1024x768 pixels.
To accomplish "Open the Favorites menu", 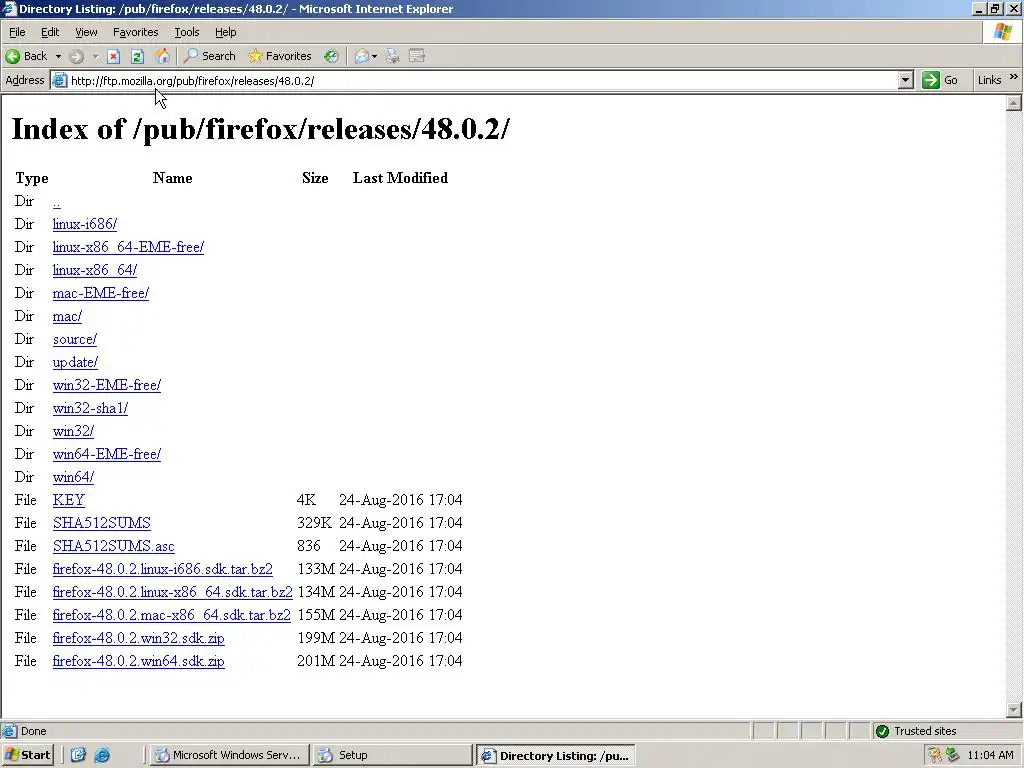I will point(135,32).
